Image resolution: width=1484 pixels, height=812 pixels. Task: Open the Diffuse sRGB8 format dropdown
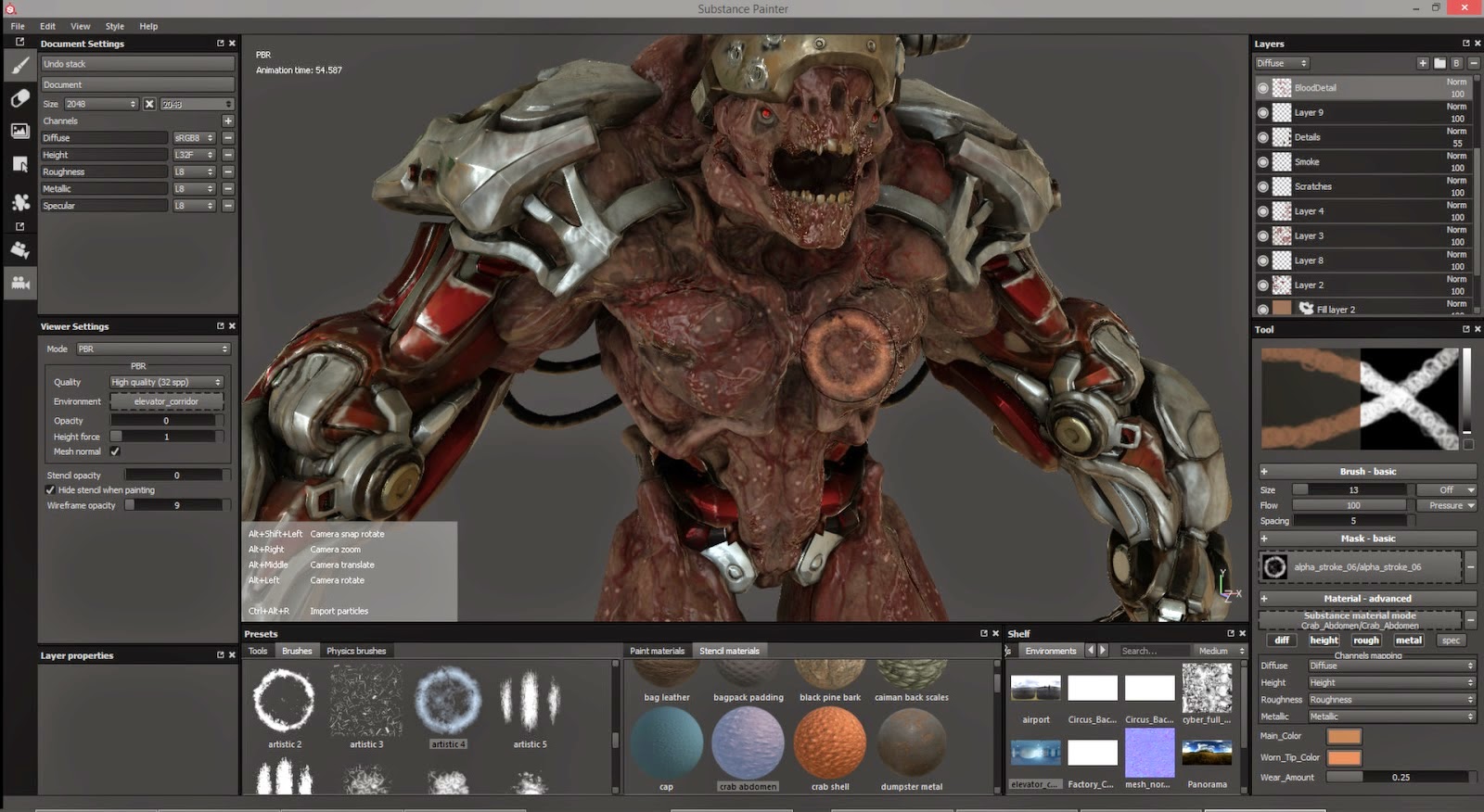tap(194, 138)
